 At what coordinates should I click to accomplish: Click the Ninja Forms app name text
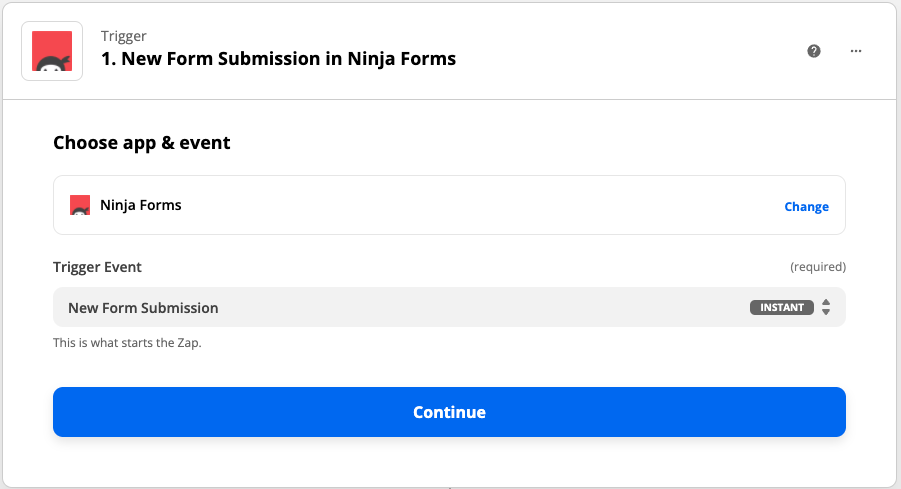point(141,206)
